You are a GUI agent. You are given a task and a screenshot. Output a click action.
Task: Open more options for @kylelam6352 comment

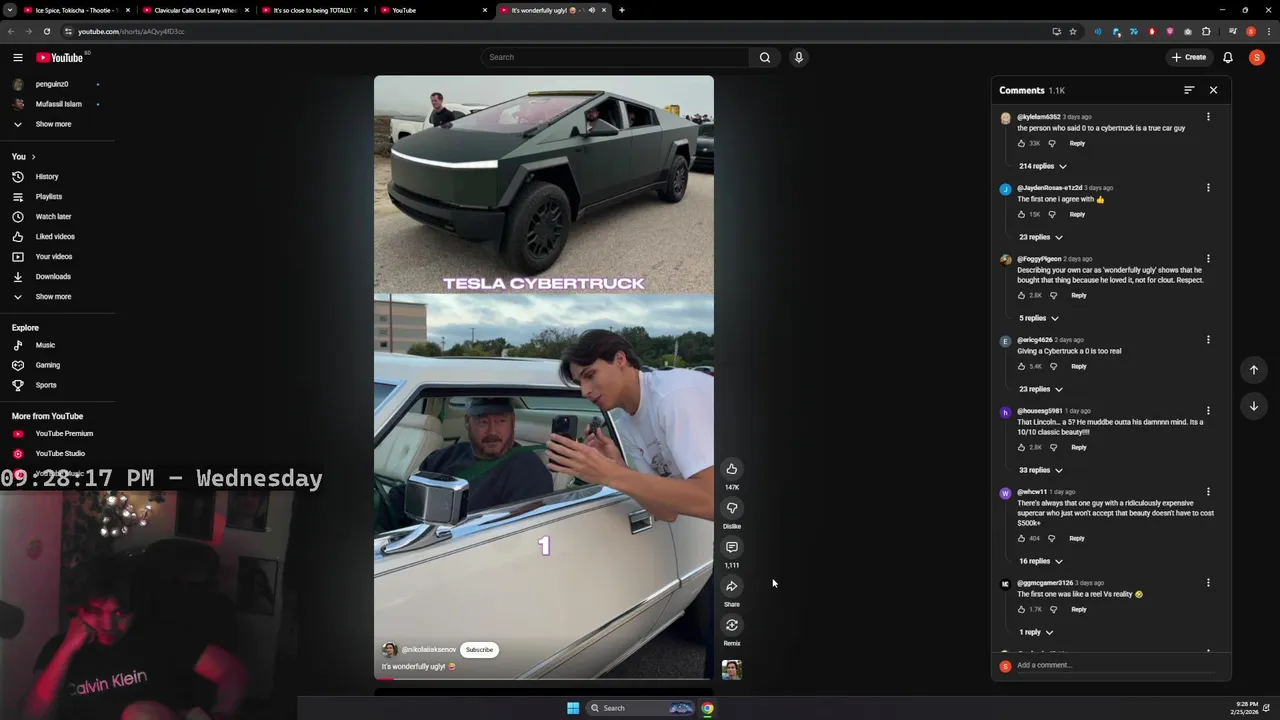pyautogui.click(x=1208, y=117)
